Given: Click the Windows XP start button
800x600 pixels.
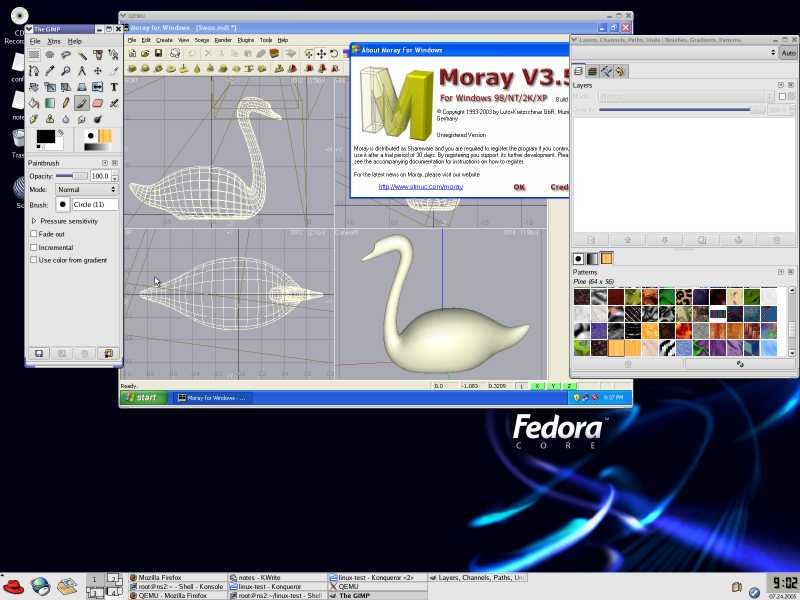Looking at the screenshot, I should click(142, 397).
